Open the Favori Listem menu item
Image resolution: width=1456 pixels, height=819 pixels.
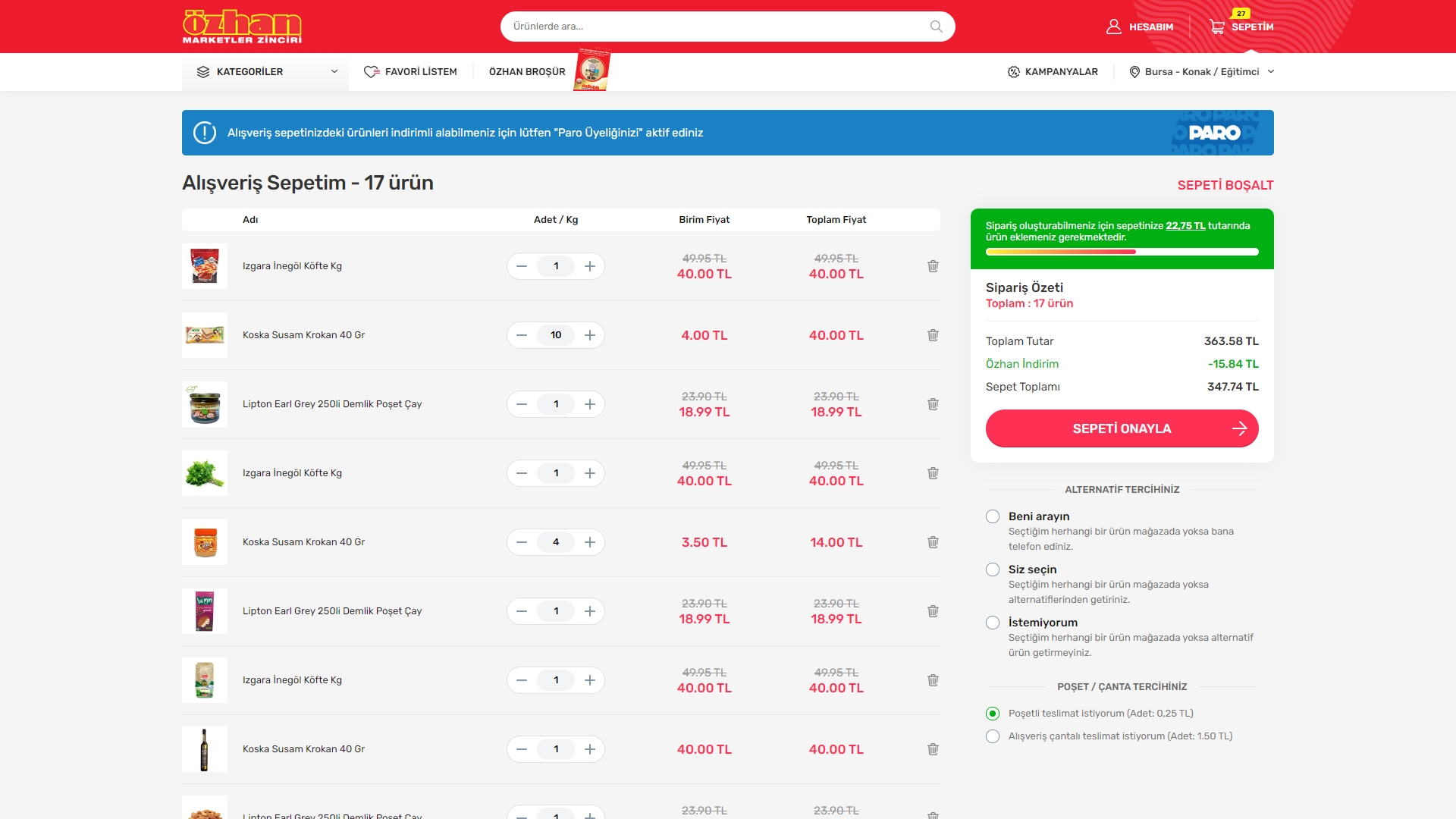pyautogui.click(x=410, y=72)
